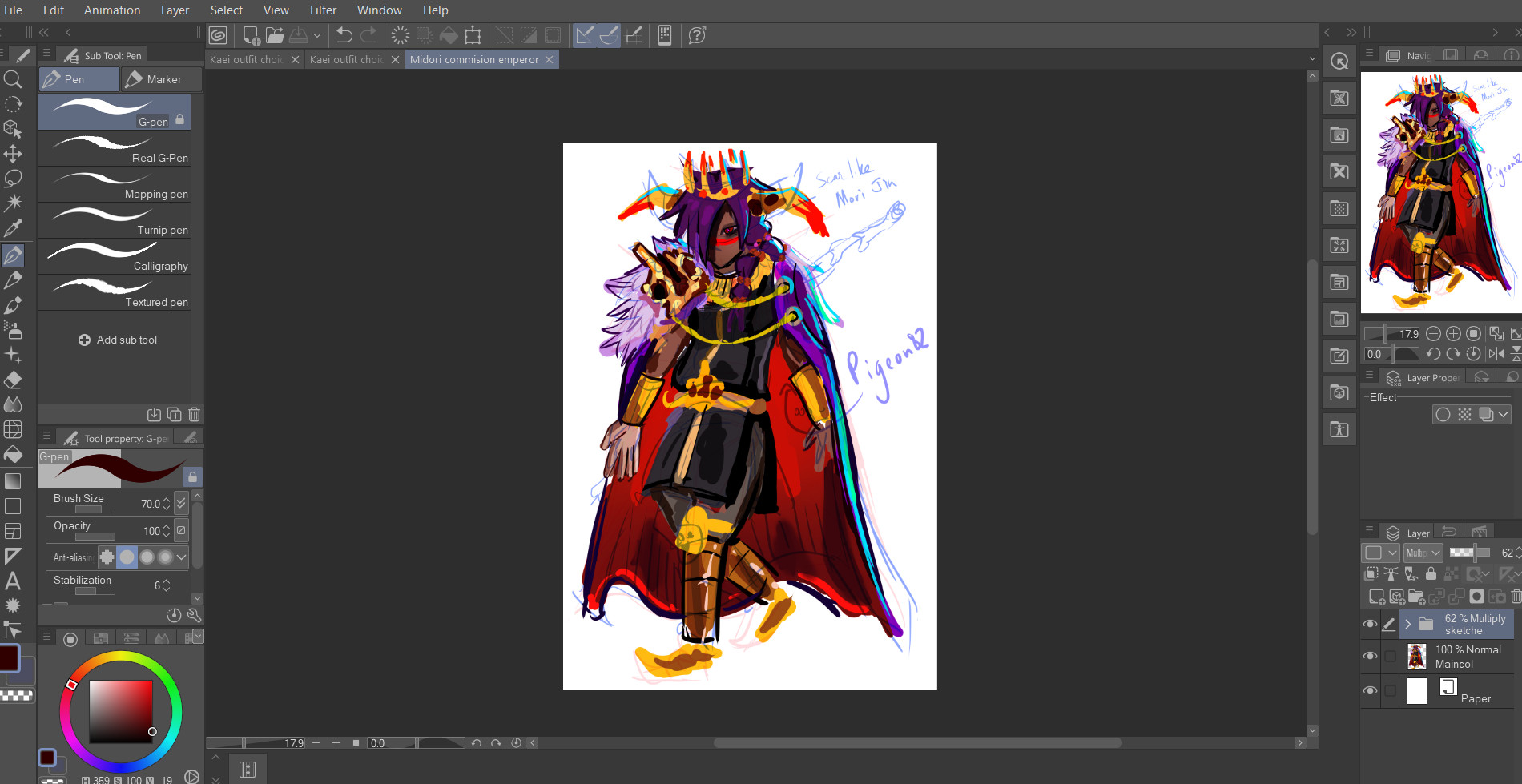Open the Clip Studio launcher icon
Image resolution: width=1522 pixels, height=784 pixels.
click(x=218, y=35)
